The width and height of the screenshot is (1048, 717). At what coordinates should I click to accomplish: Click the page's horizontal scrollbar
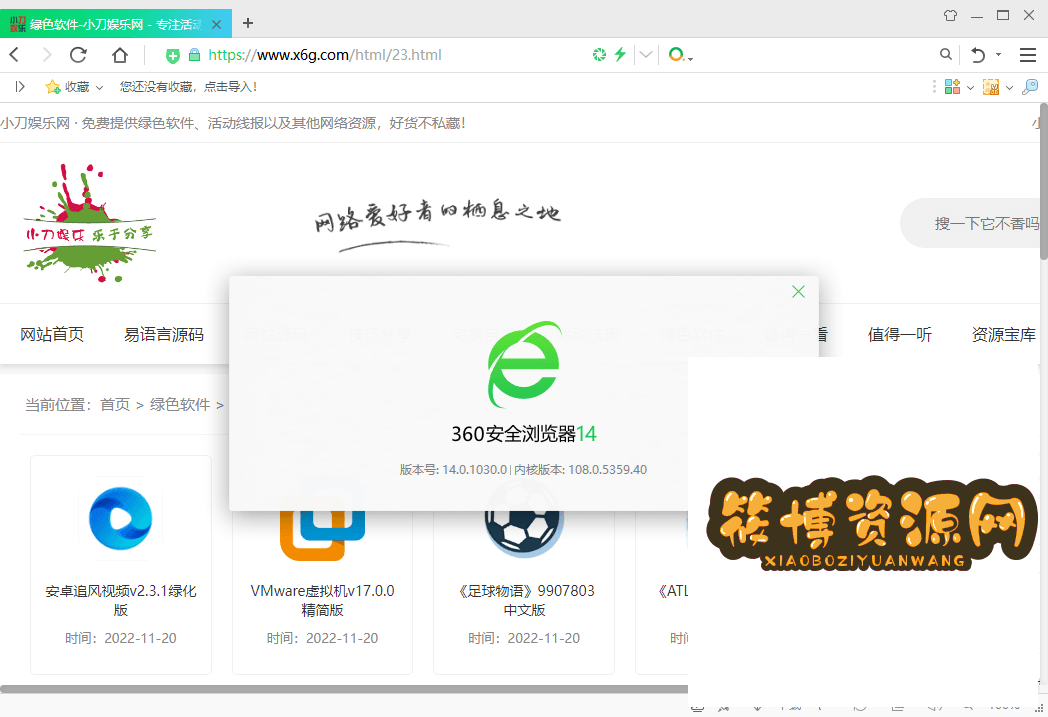[x=344, y=689]
